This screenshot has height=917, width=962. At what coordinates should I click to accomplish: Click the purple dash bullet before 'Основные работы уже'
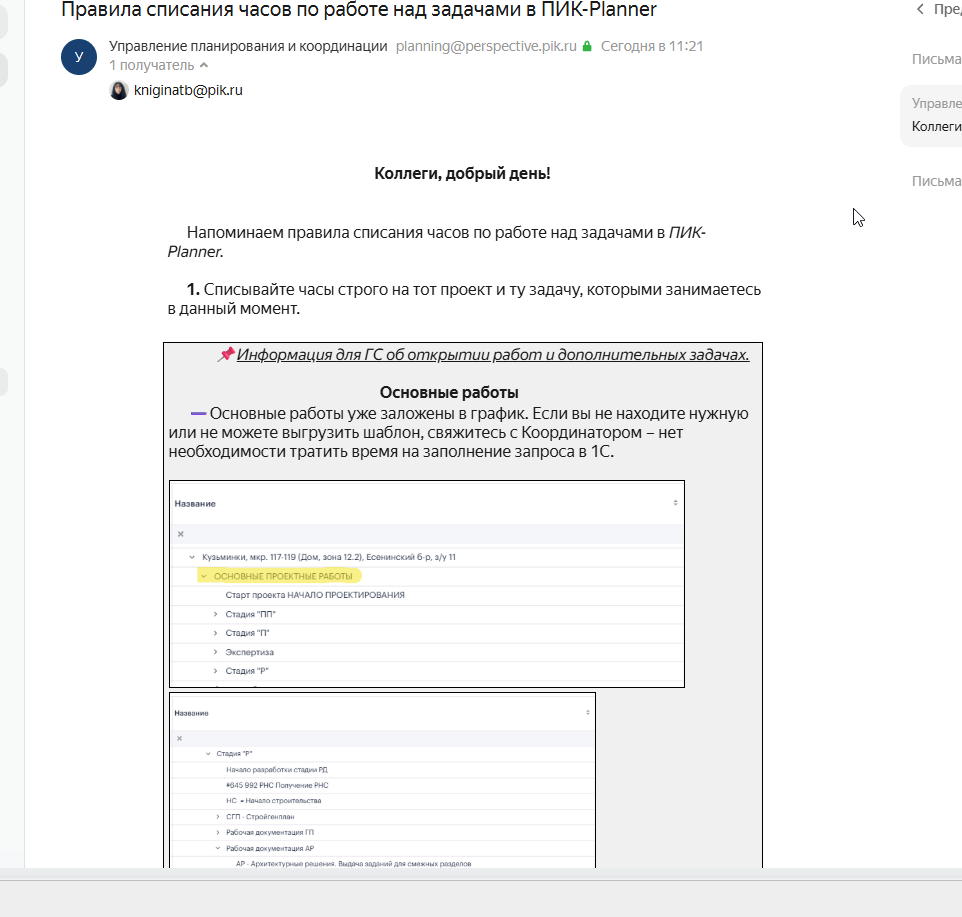[x=198, y=413]
